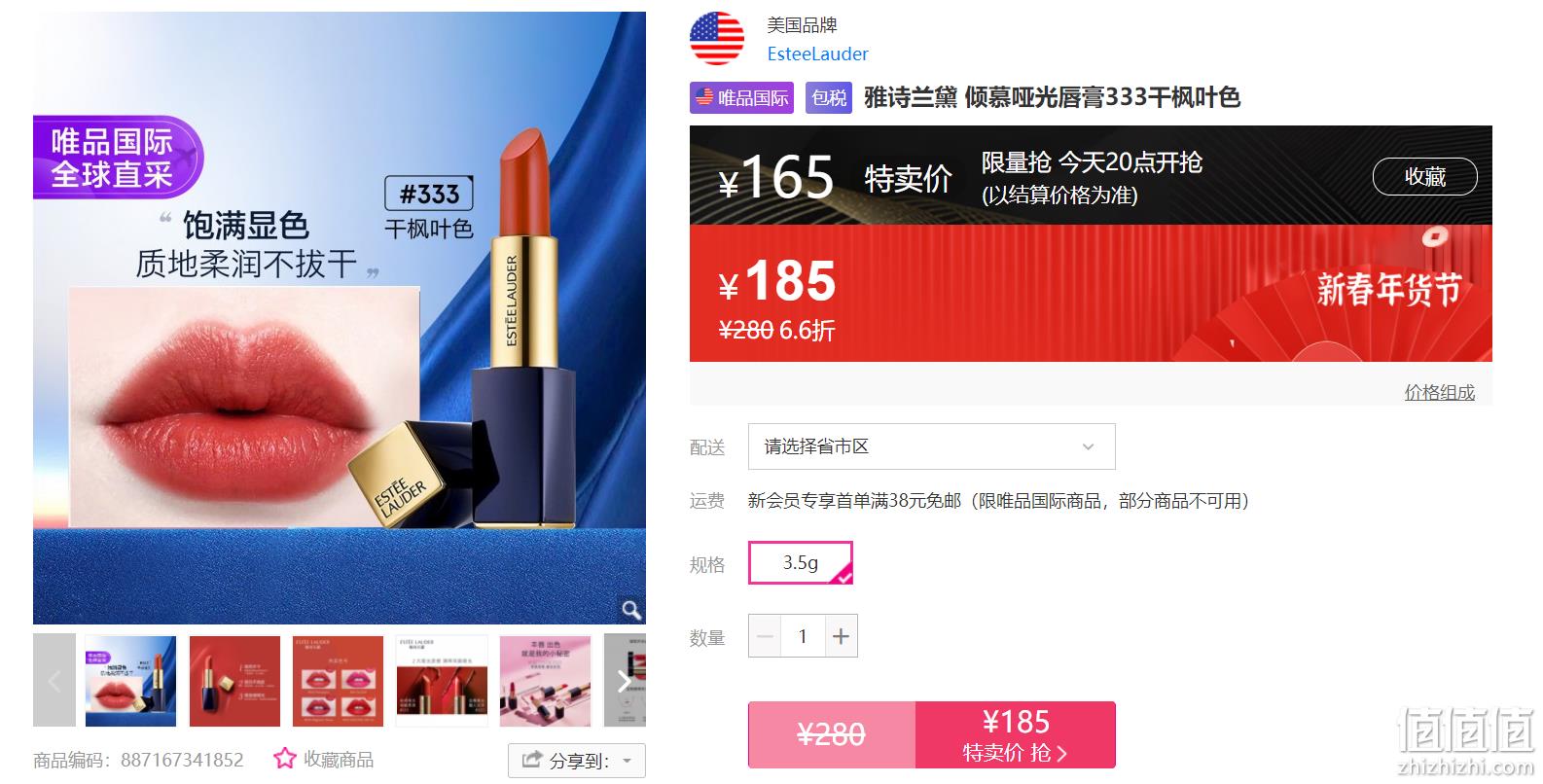Screen dimensions: 1543x784
Task: Click the quantity input field
Action: 803,637
